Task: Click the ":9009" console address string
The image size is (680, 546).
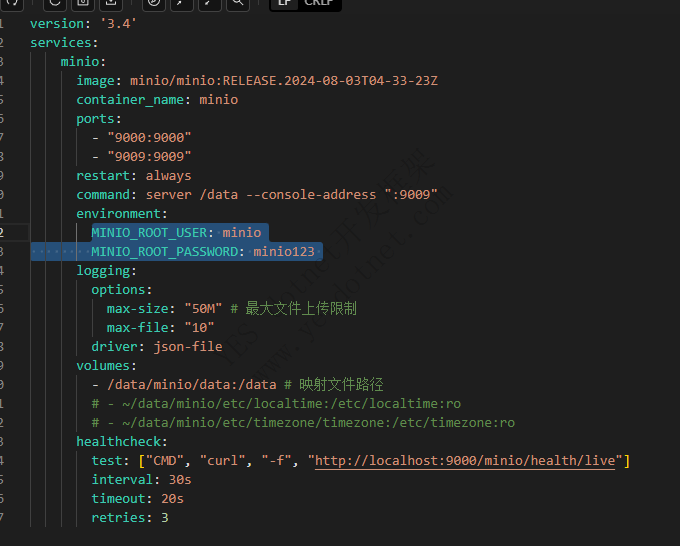Action: 411,195
